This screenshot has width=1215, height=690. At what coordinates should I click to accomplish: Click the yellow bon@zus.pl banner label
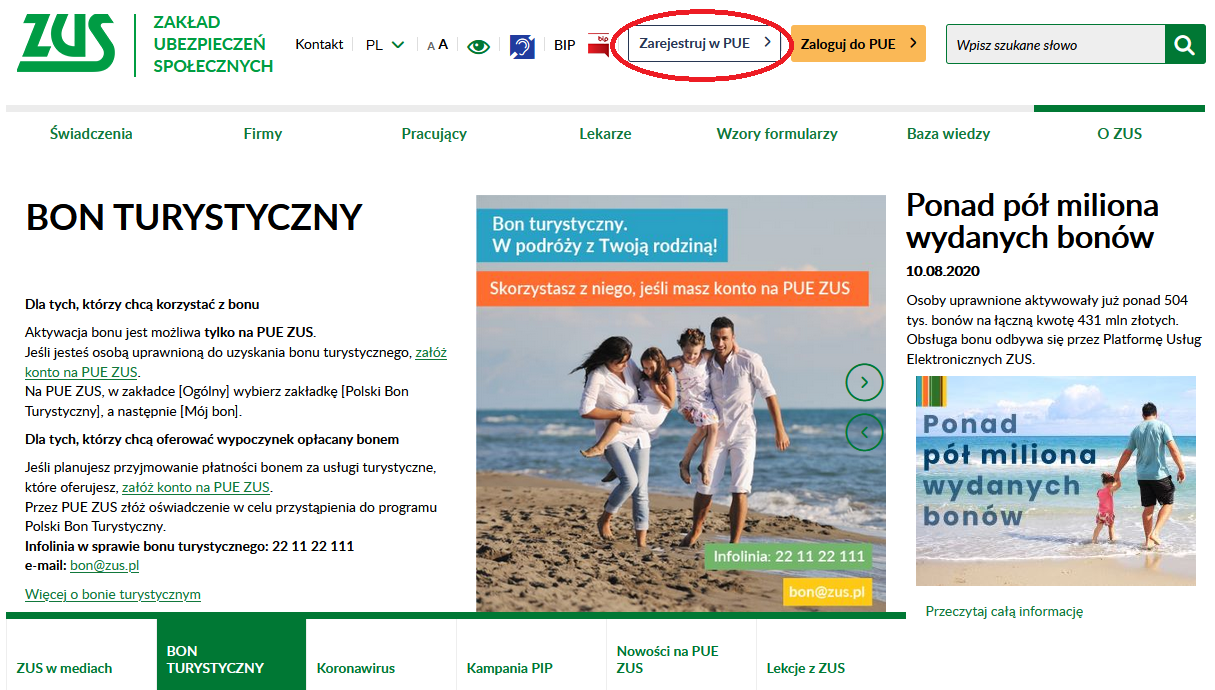click(827, 592)
